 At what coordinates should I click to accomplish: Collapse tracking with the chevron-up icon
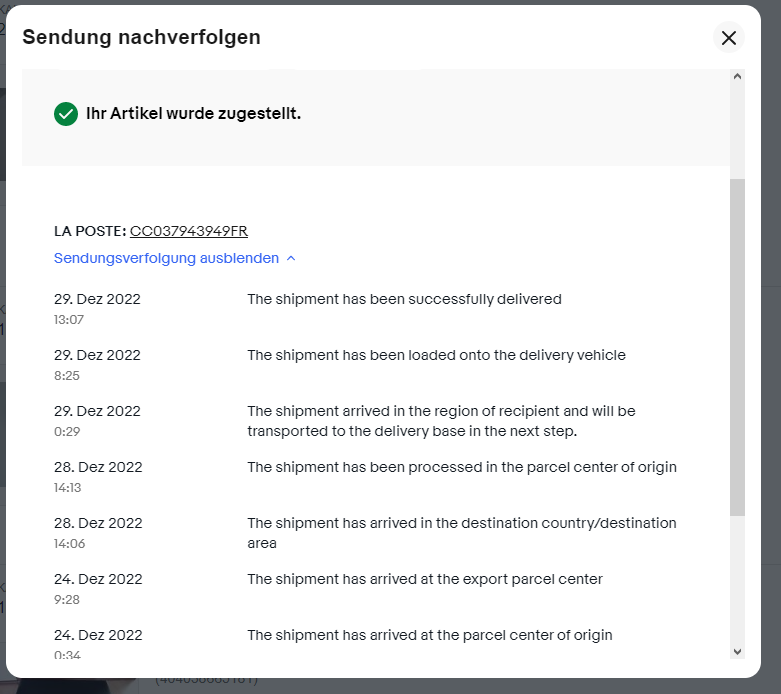(x=291, y=258)
